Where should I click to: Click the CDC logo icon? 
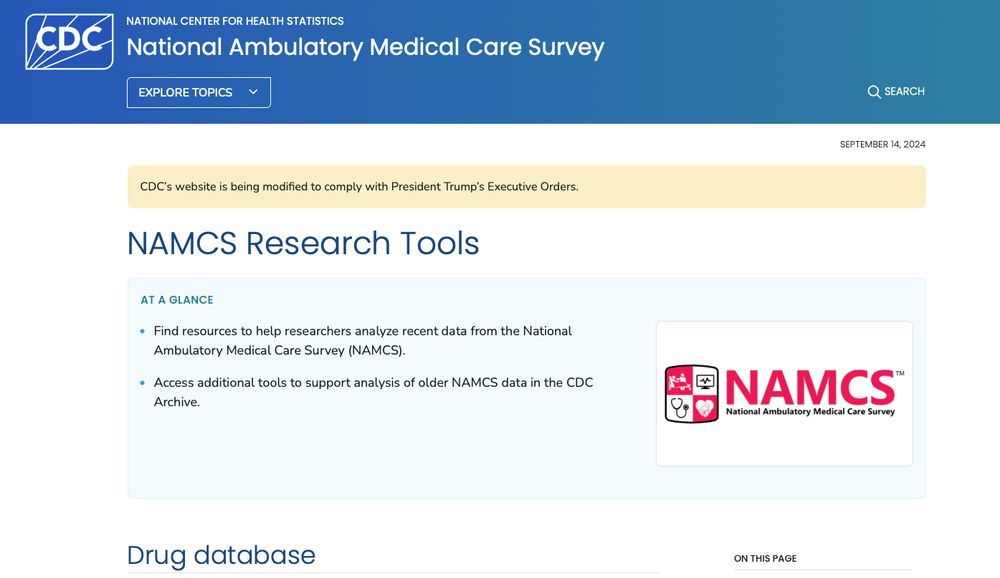[x=70, y=41]
